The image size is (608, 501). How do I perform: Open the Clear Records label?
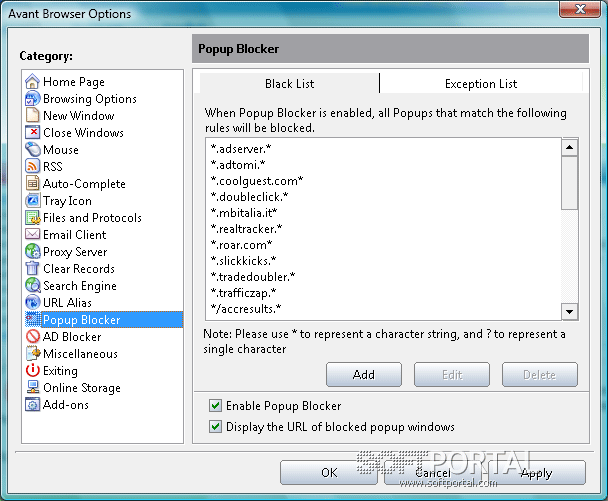pos(79,269)
